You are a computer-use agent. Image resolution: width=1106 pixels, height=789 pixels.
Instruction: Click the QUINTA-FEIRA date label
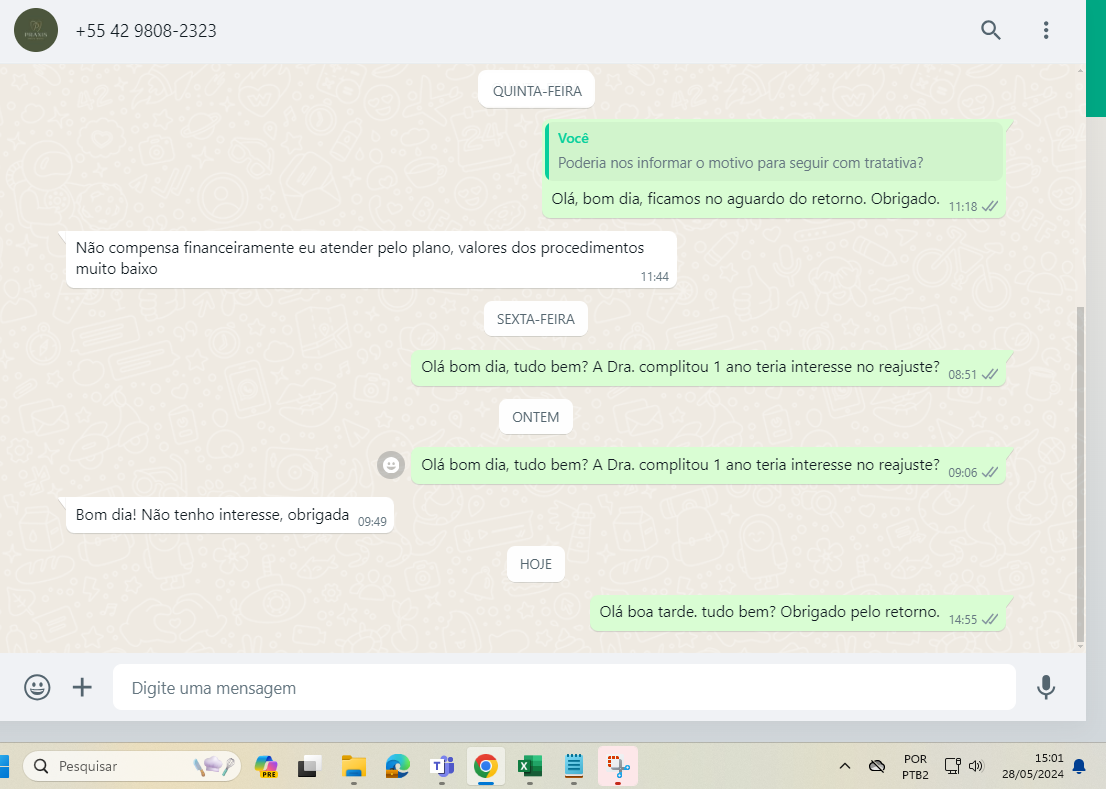click(537, 91)
